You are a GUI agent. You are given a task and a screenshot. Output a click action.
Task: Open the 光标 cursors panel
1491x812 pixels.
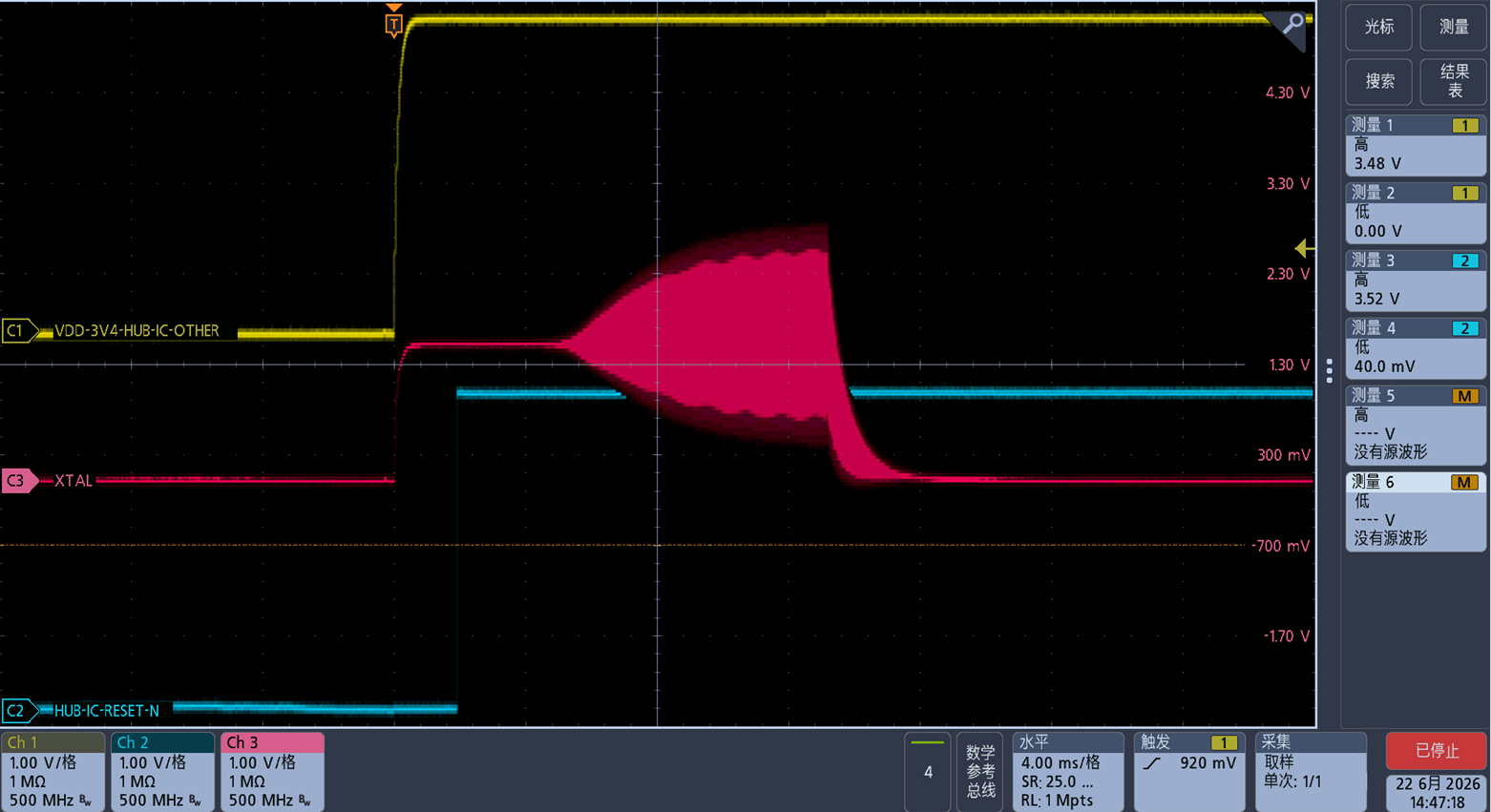tap(1378, 27)
